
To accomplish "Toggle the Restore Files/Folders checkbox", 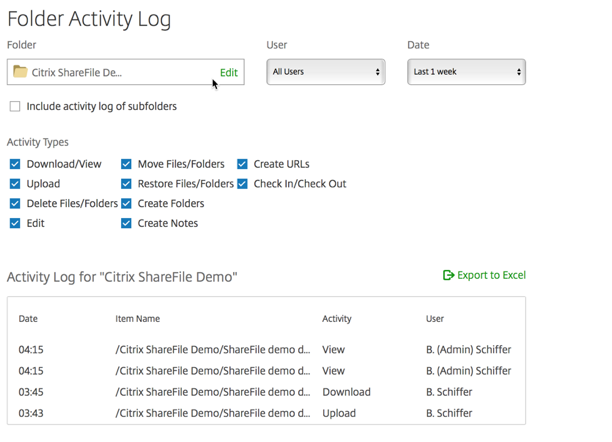I will (x=126, y=184).
